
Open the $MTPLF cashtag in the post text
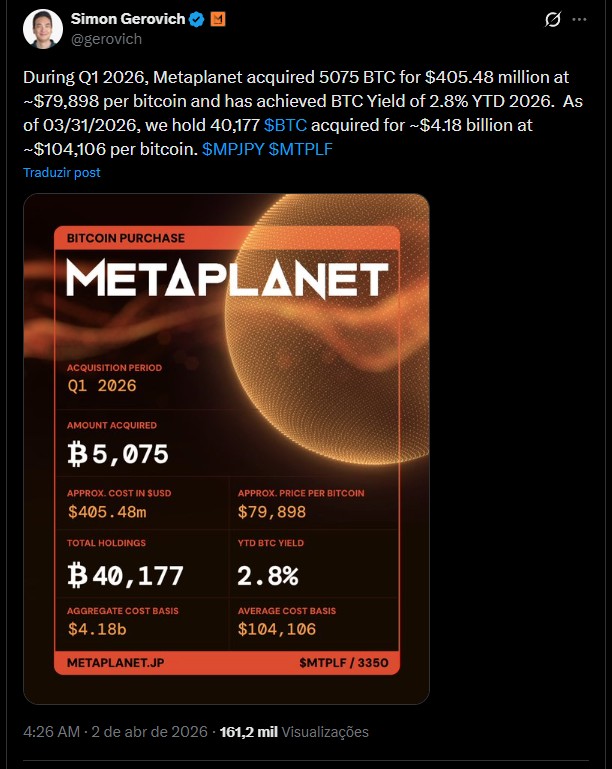300,149
